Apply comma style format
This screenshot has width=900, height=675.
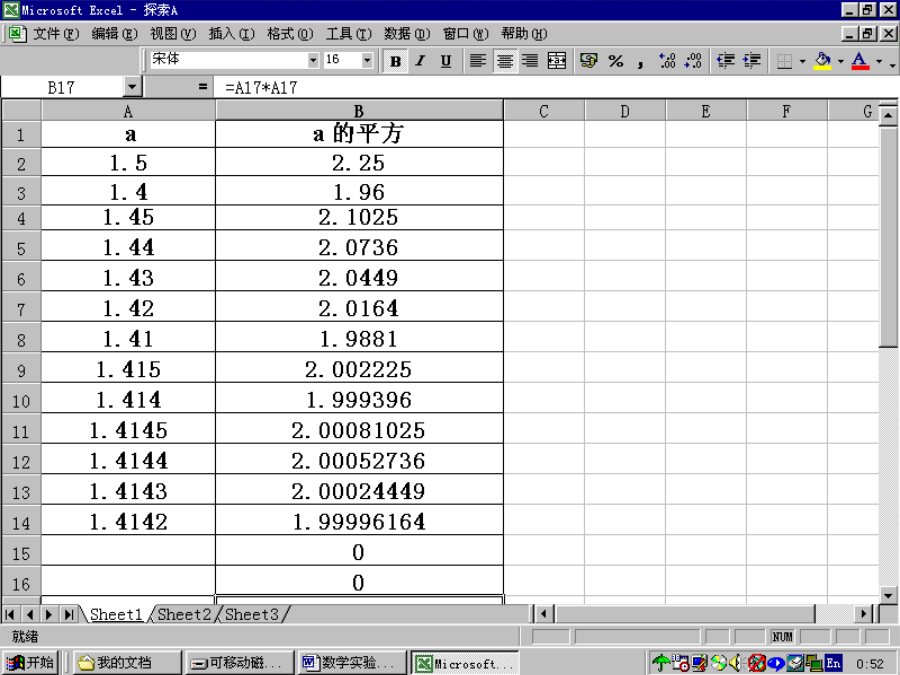click(x=640, y=61)
